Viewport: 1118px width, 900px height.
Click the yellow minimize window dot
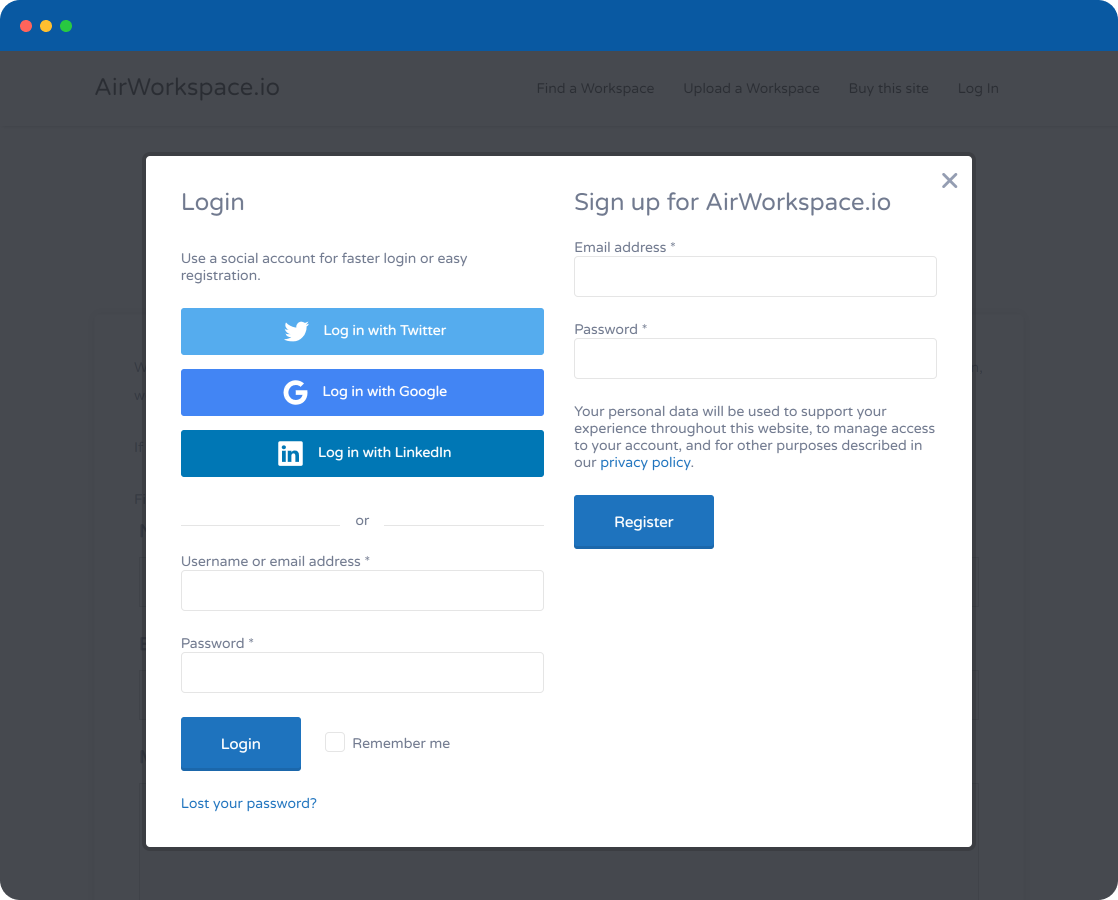46,26
